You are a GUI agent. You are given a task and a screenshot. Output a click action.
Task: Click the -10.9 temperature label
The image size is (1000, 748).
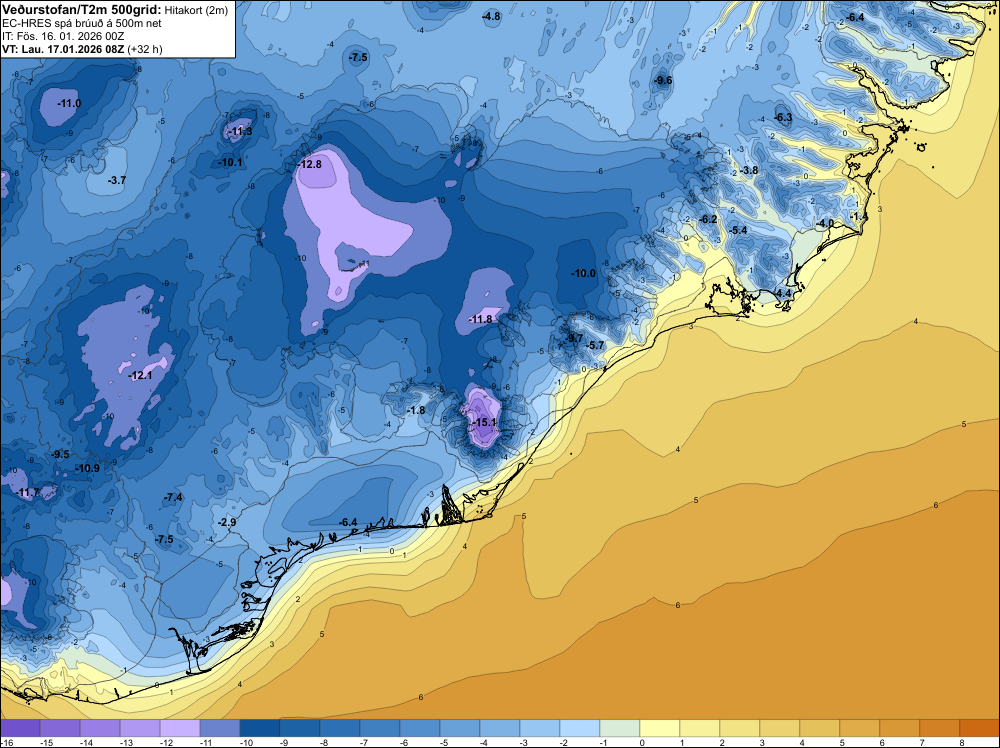(87, 469)
